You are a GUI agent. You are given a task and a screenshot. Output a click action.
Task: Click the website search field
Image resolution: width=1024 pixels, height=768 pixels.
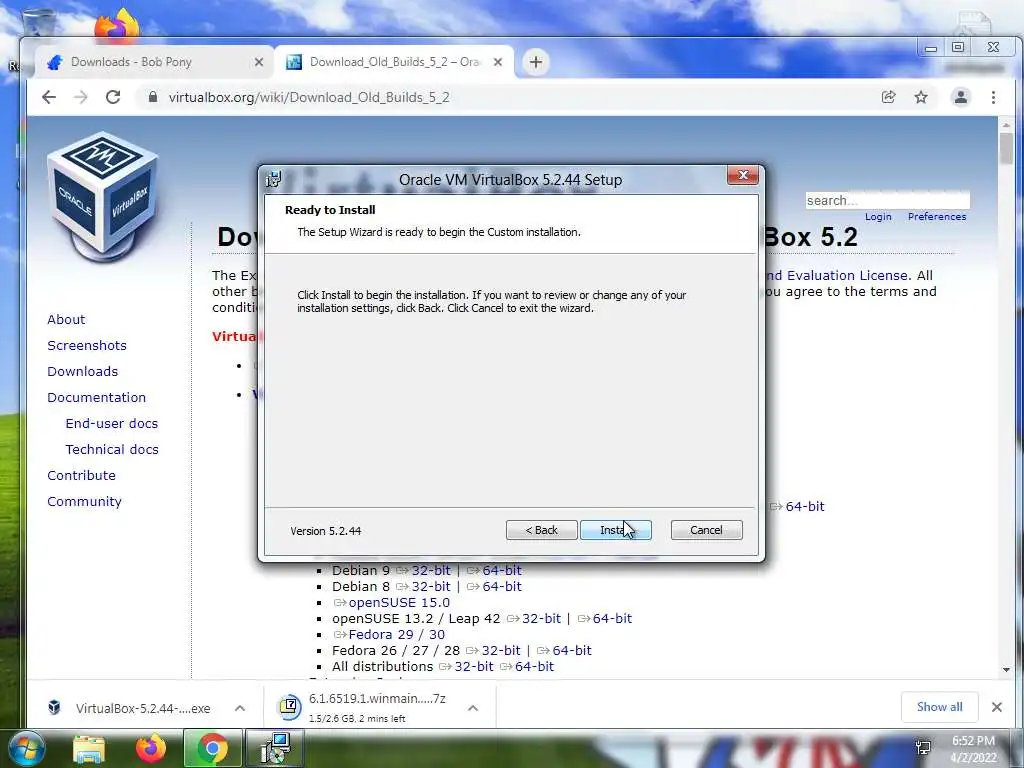point(888,200)
